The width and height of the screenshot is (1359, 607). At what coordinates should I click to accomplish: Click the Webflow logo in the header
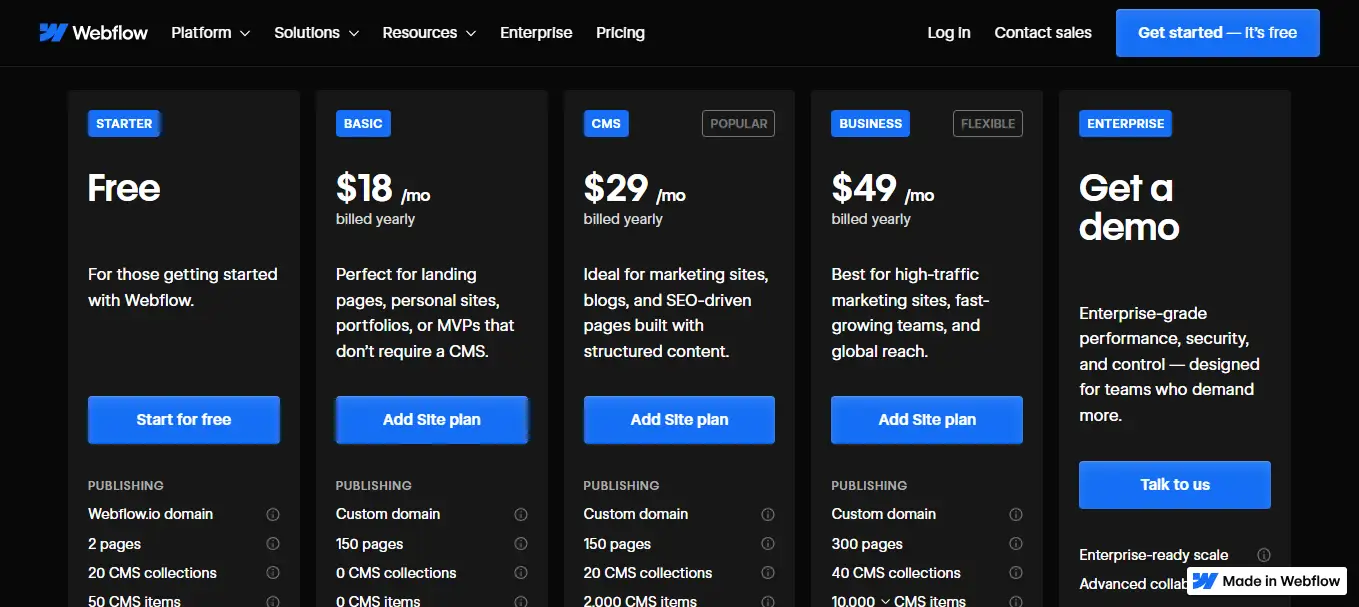(x=93, y=33)
